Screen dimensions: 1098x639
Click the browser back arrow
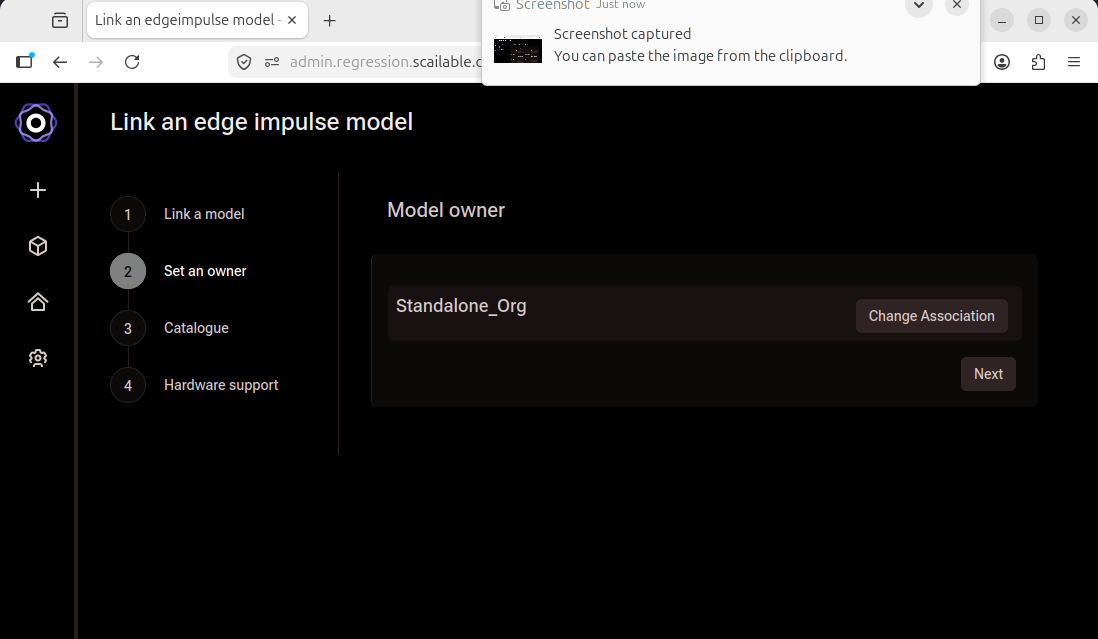coord(60,62)
